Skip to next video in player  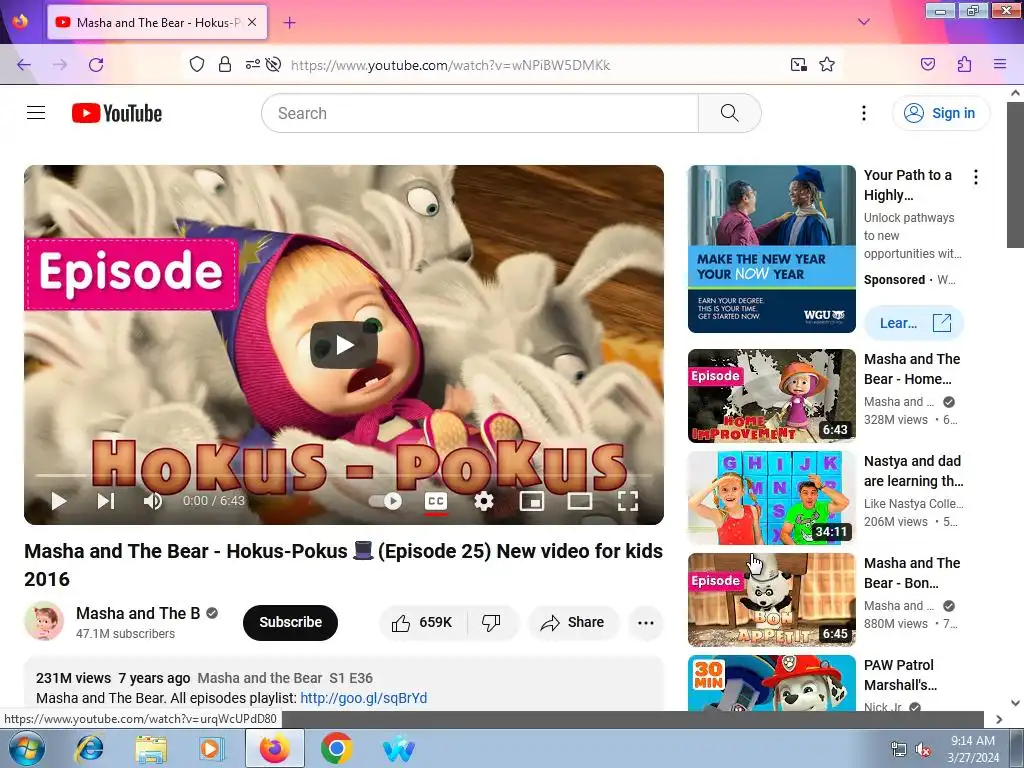[106, 501]
